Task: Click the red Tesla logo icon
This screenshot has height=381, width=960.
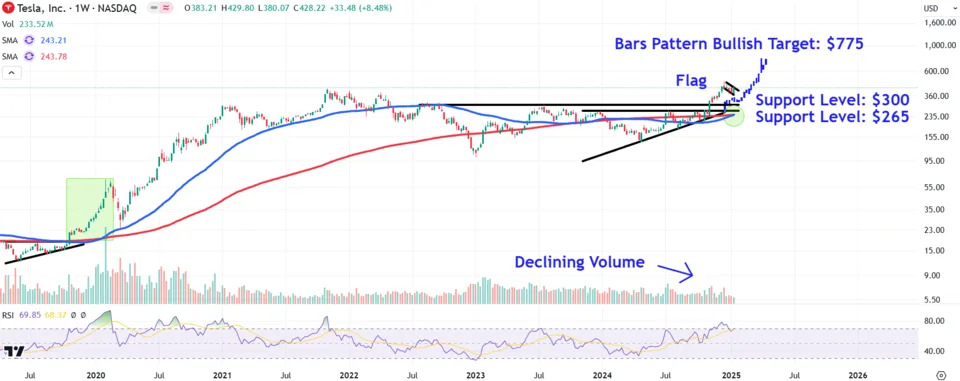Action: pyautogui.click(x=9, y=8)
